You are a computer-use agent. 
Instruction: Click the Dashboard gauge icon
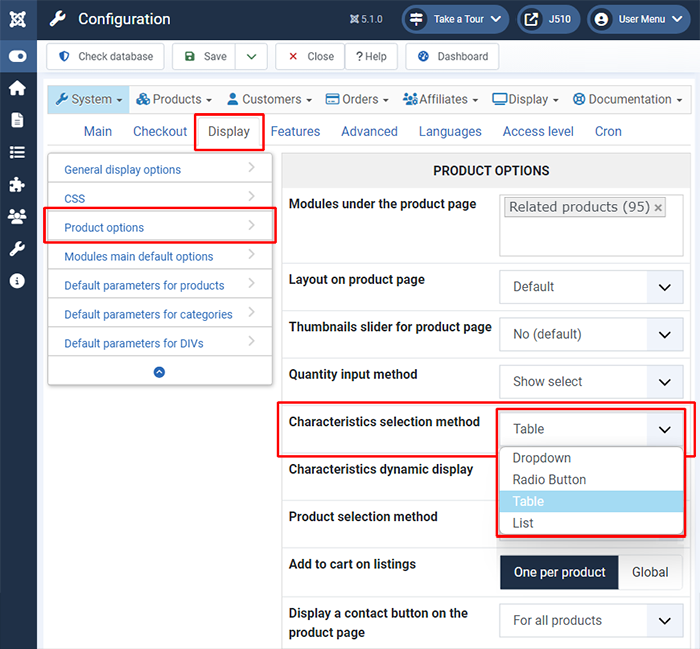click(423, 56)
